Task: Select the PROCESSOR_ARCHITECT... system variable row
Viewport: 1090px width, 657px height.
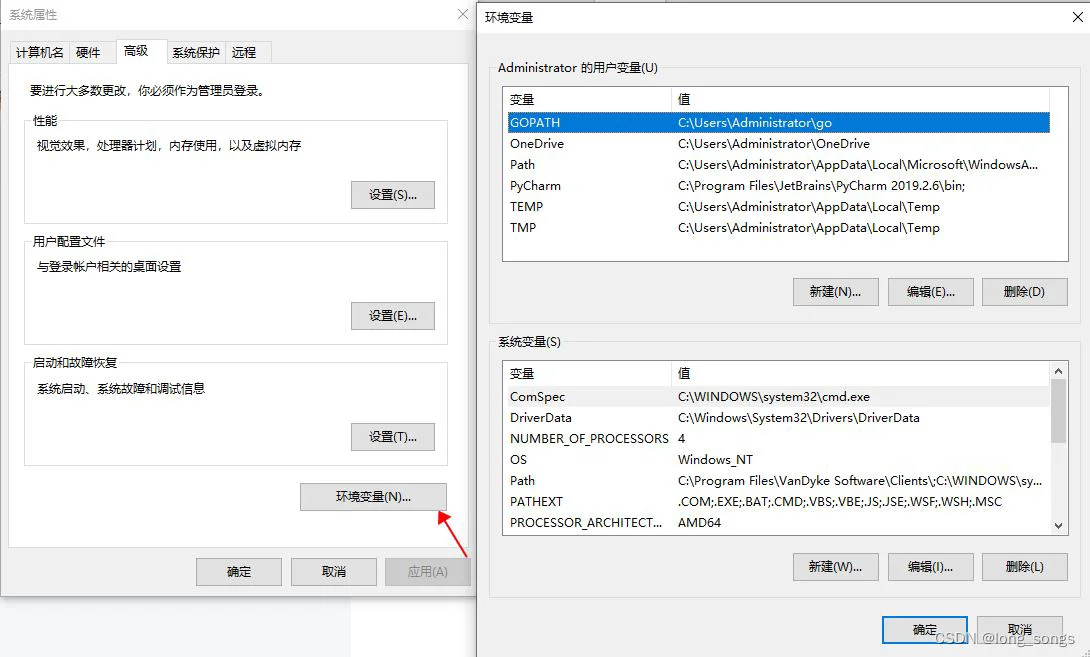Action: pos(779,522)
